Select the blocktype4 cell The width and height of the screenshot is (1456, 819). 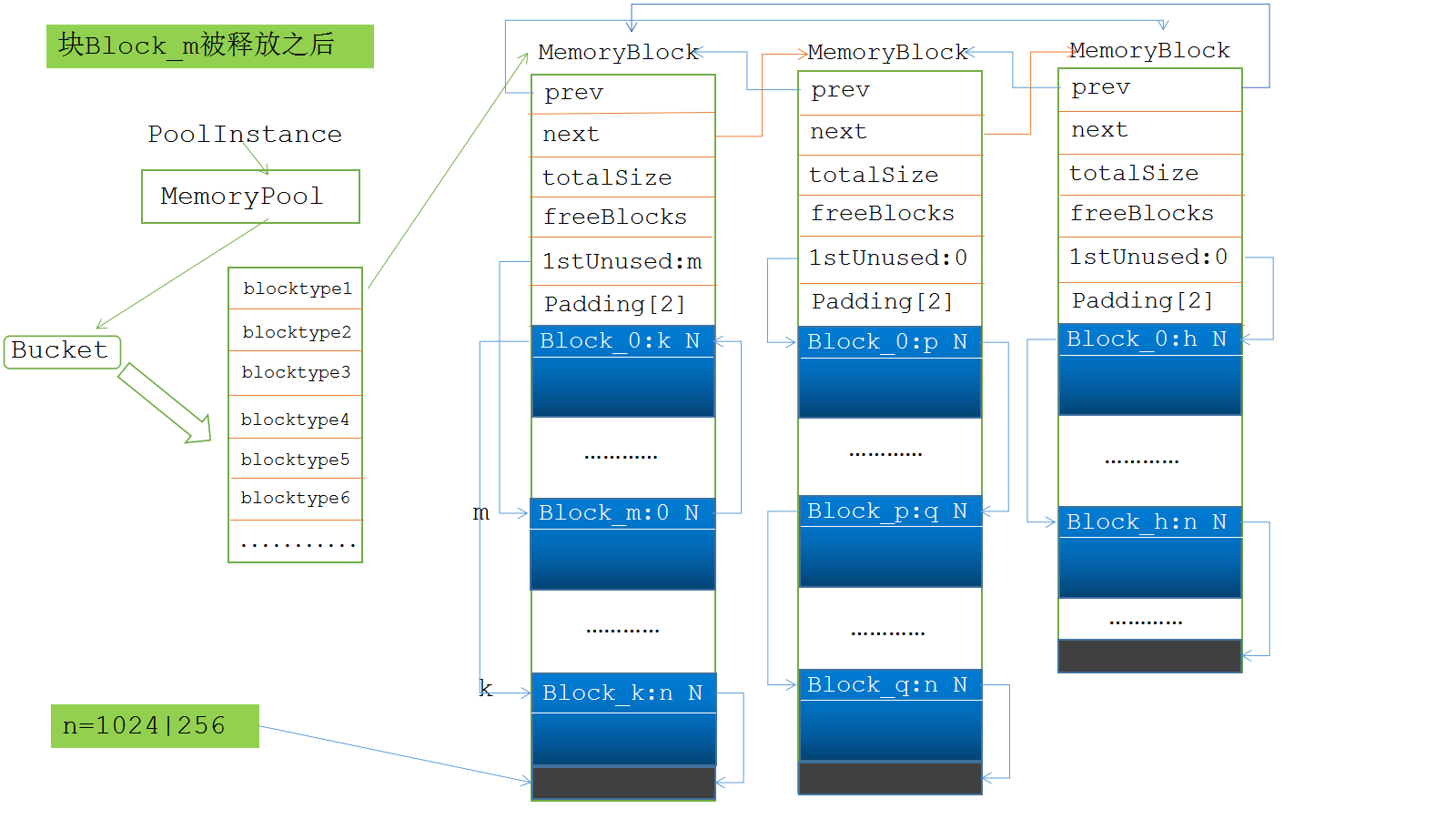[296, 420]
